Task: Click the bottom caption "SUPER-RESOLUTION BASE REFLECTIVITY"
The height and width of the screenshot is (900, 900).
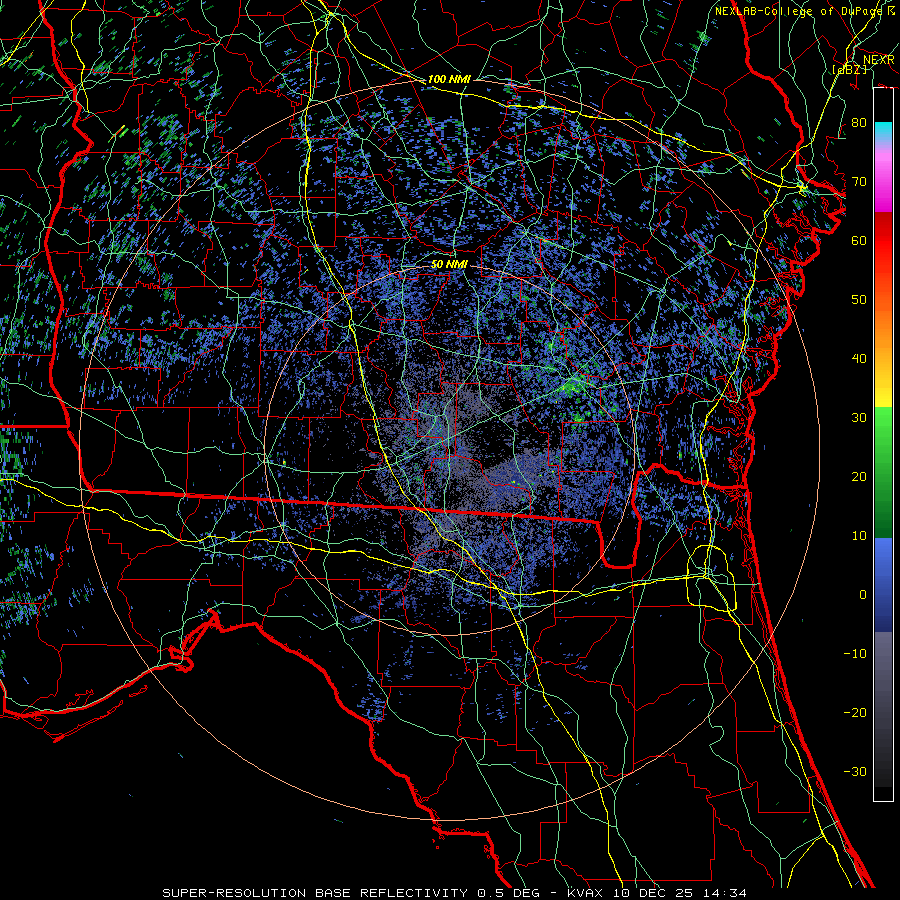Action: 315,893
